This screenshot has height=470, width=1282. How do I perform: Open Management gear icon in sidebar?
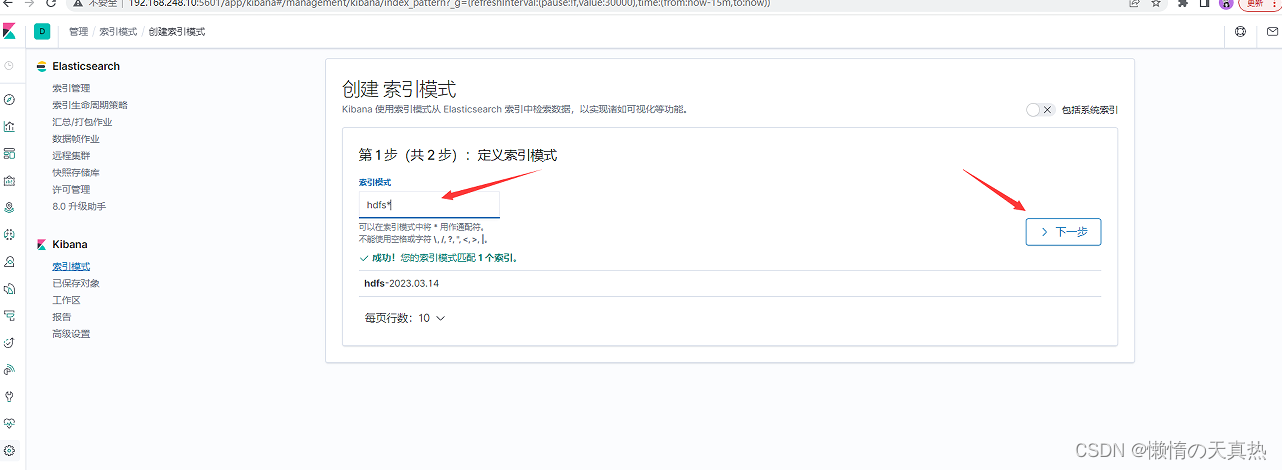(x=9, y=450)
